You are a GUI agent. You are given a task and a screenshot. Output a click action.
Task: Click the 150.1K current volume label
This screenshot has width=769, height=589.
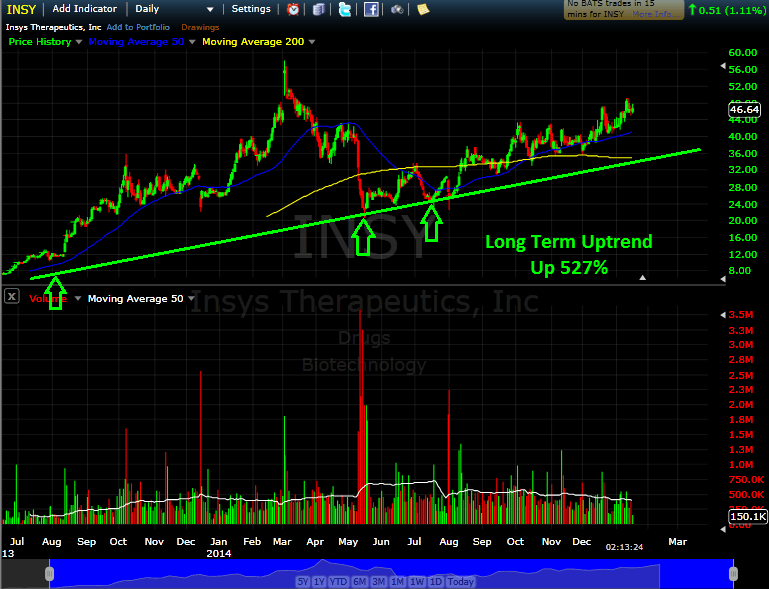tap(747, 516)
